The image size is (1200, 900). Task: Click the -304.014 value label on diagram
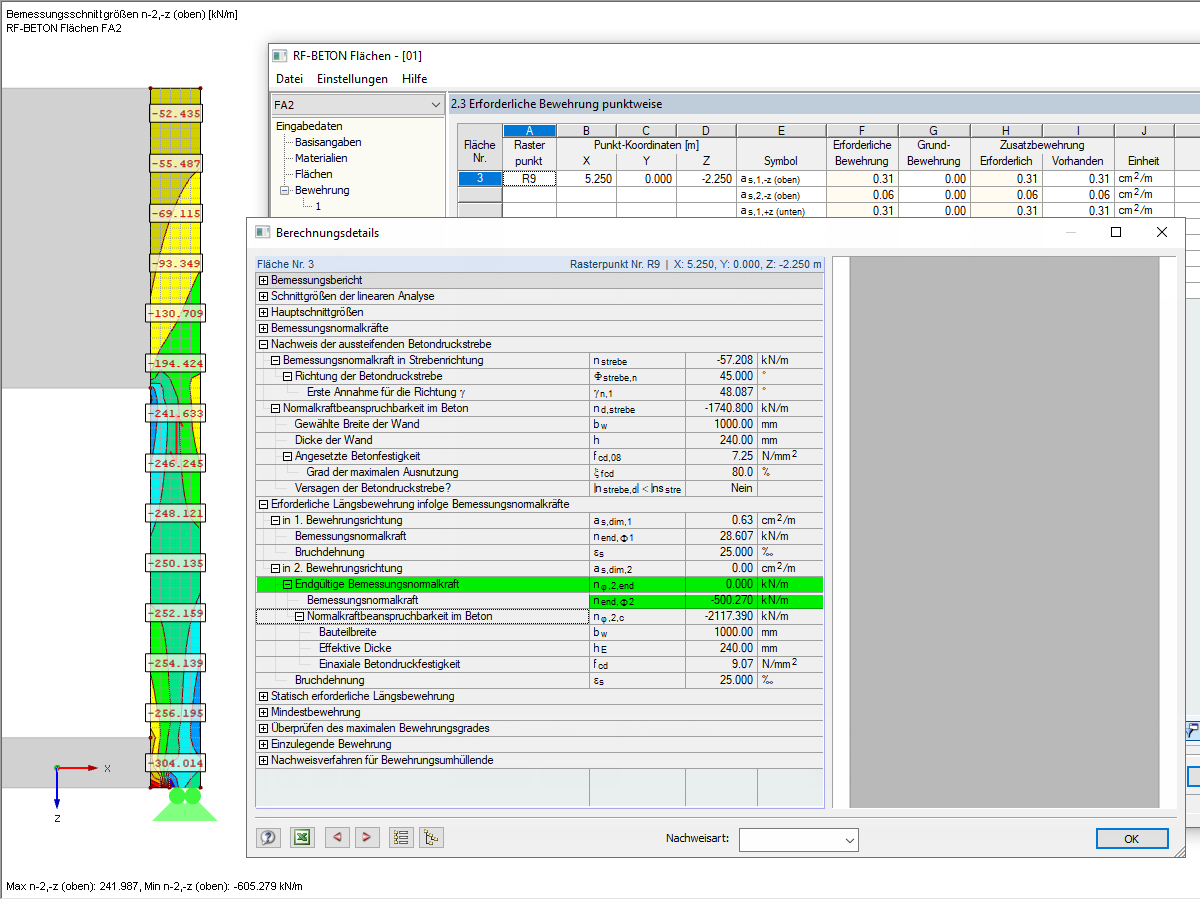tap(175, 763)
